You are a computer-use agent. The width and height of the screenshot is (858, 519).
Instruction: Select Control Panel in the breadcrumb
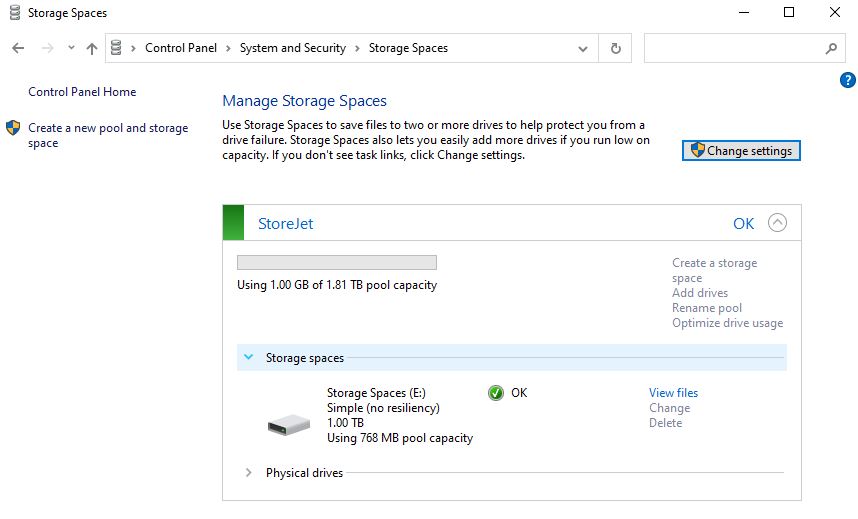[x=181, y=48]
